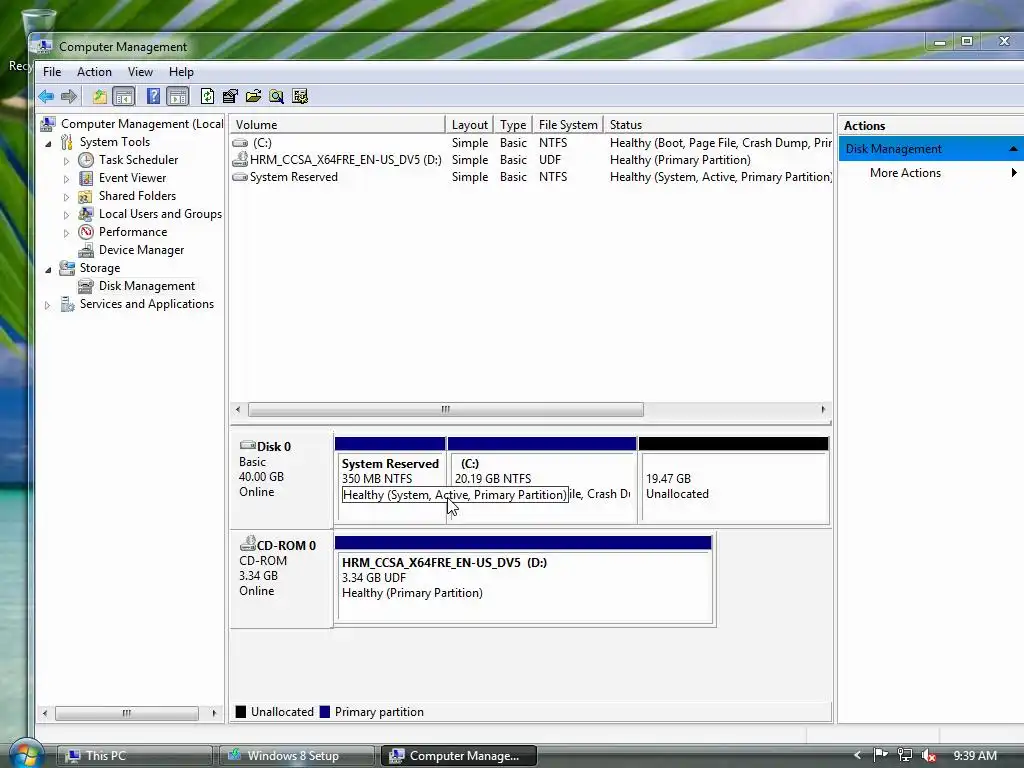Open the Action menu

point(94,72)
